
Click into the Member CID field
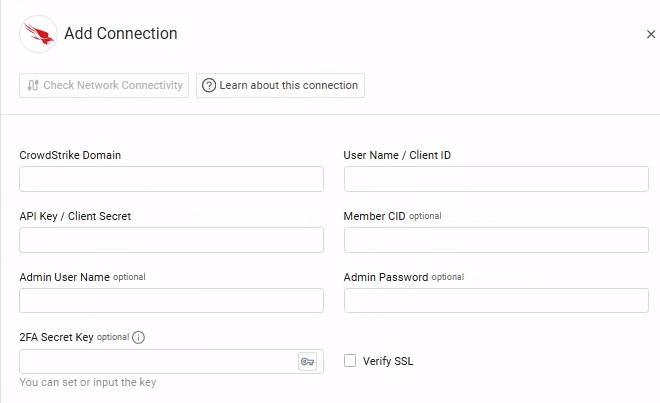496,240
